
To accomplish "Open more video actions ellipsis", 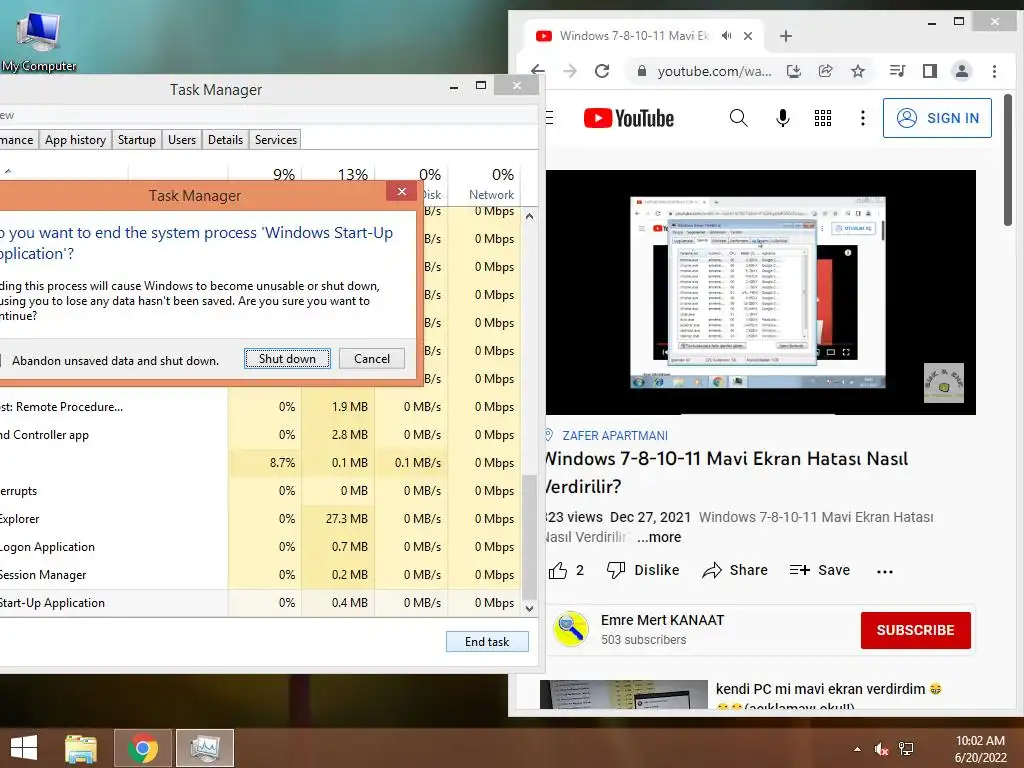I will [885, 571].
